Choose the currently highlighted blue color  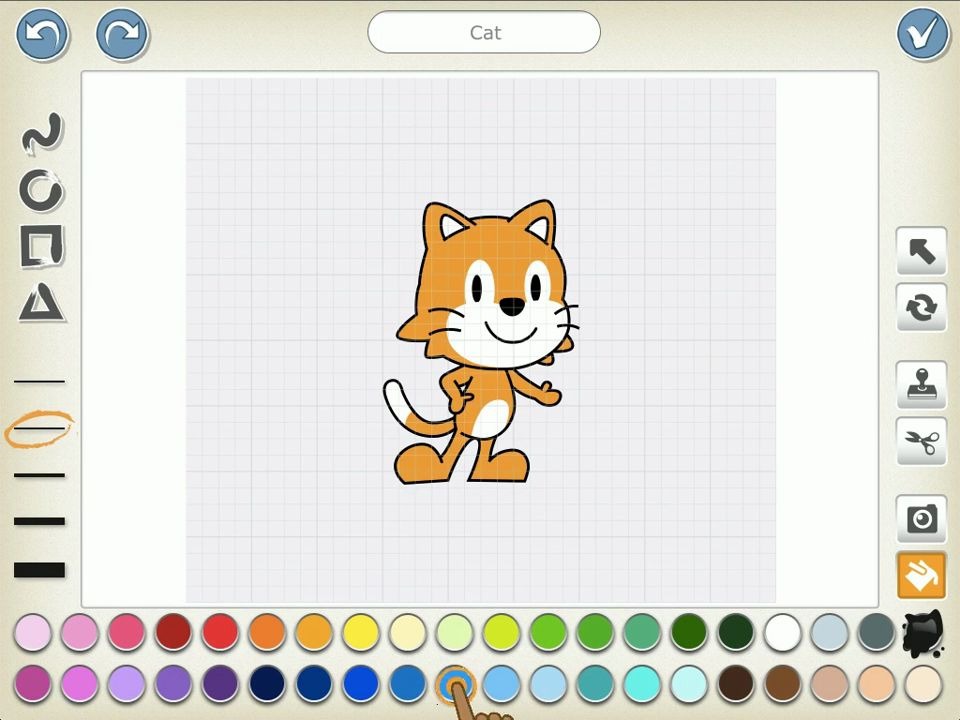point(457,682)
